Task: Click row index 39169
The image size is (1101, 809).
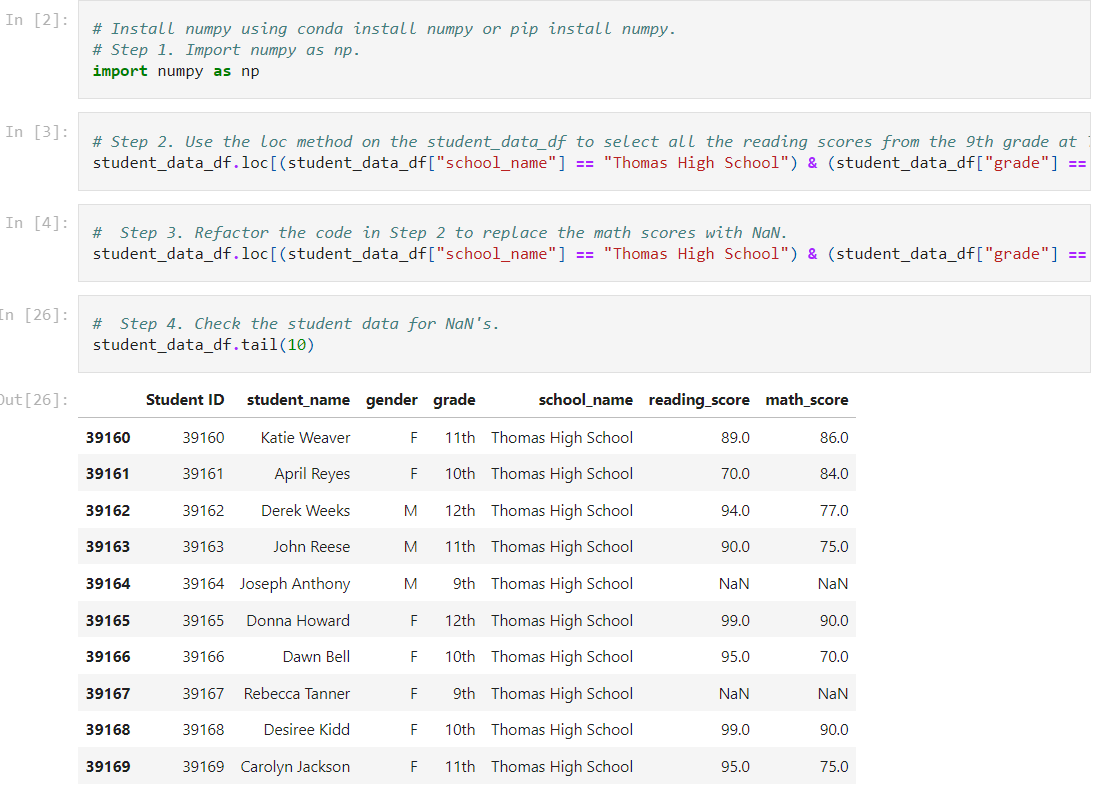Action: (108, 767)
